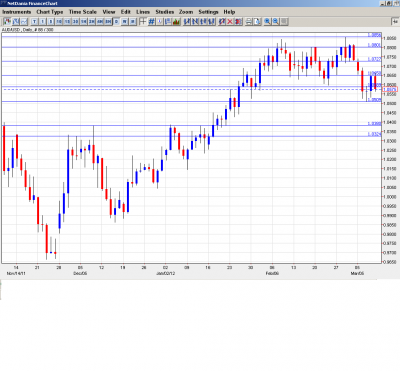Open the Zoom menu

point(186,12)
